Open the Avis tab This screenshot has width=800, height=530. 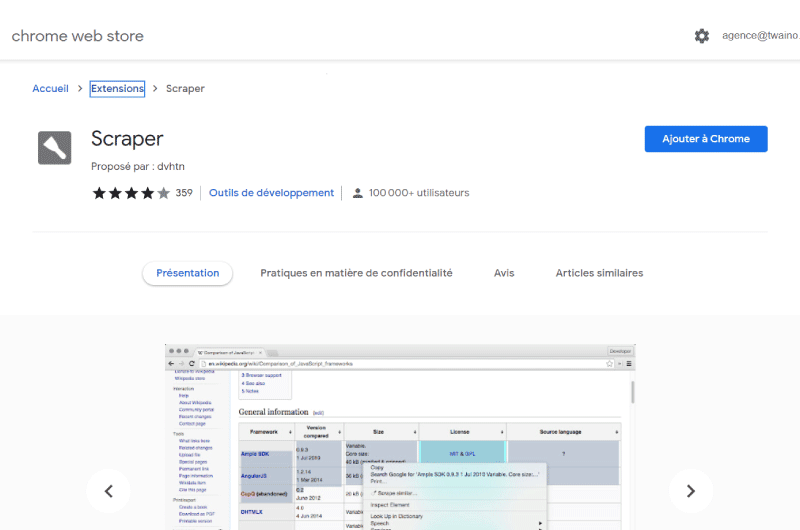pos(504,273)
